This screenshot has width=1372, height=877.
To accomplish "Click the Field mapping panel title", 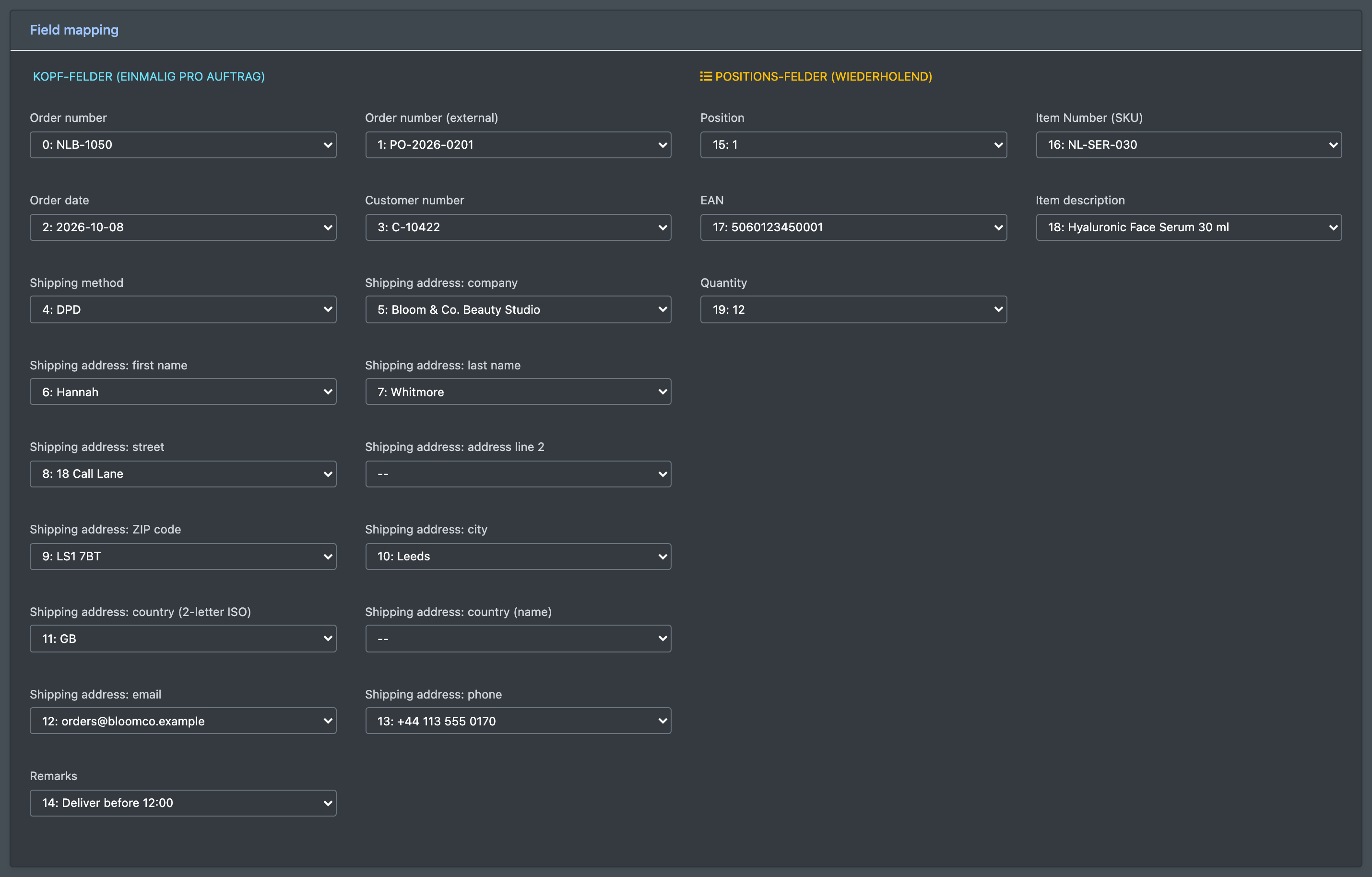I will (74, 30).
